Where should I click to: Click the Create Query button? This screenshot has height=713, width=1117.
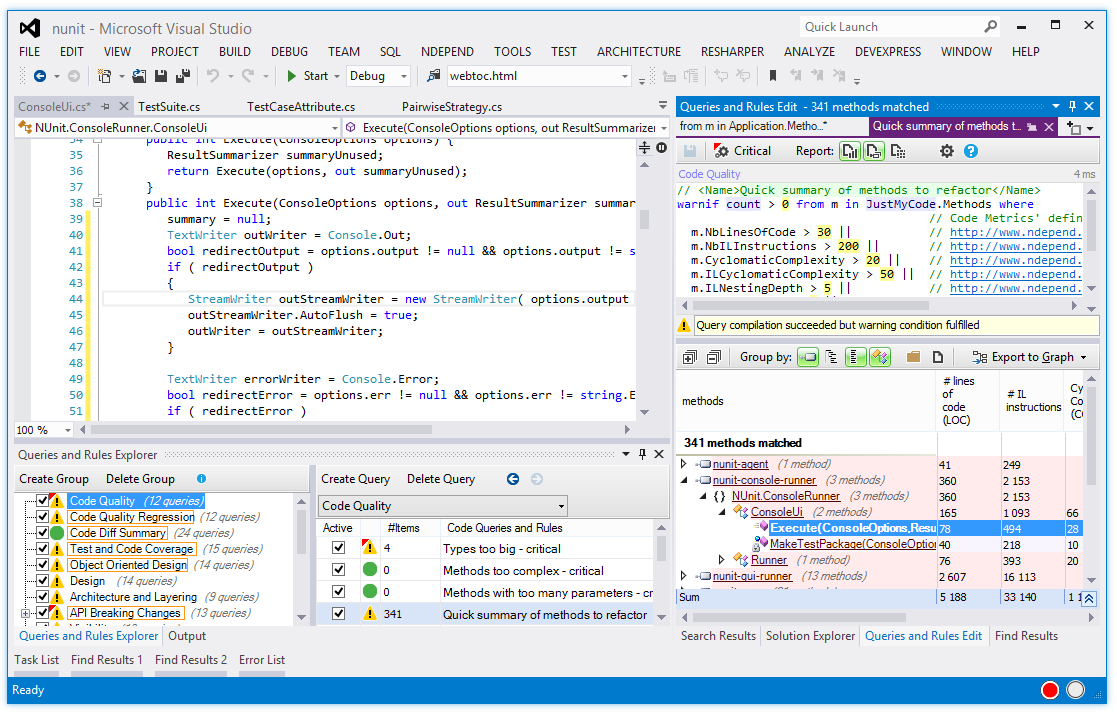(355, 479)
